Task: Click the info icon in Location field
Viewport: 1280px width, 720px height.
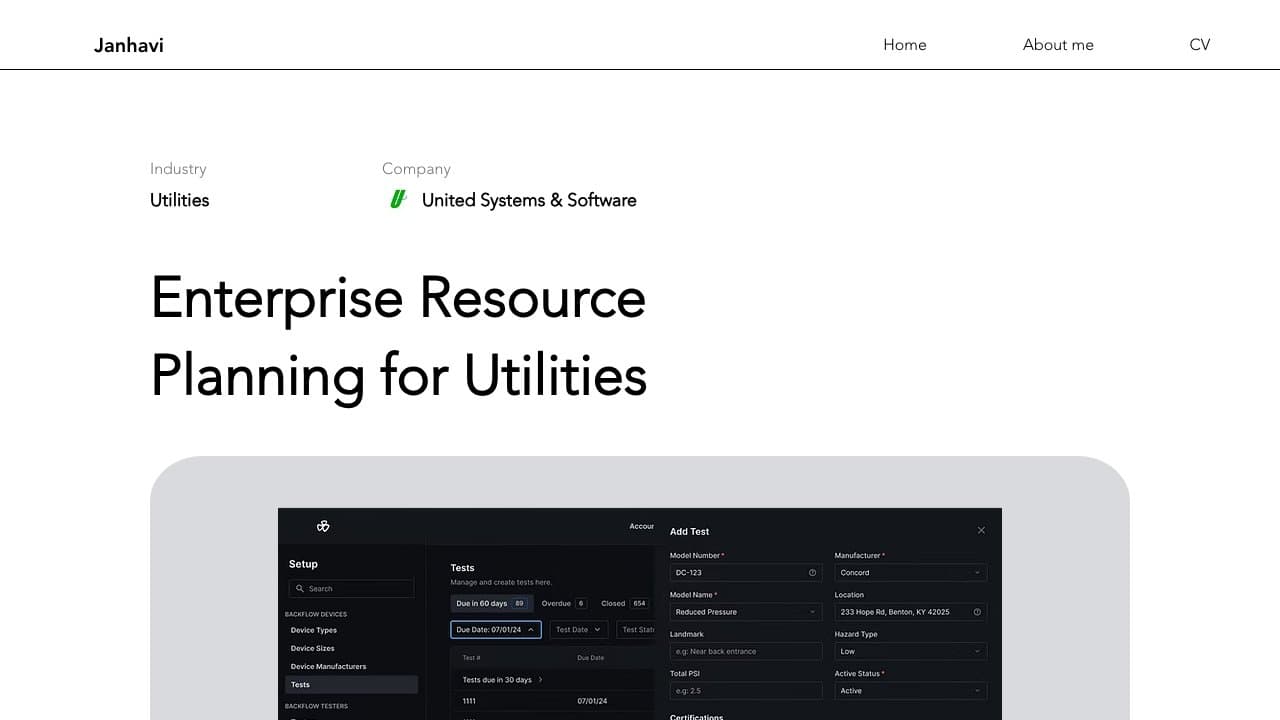Action: point(977,612)
